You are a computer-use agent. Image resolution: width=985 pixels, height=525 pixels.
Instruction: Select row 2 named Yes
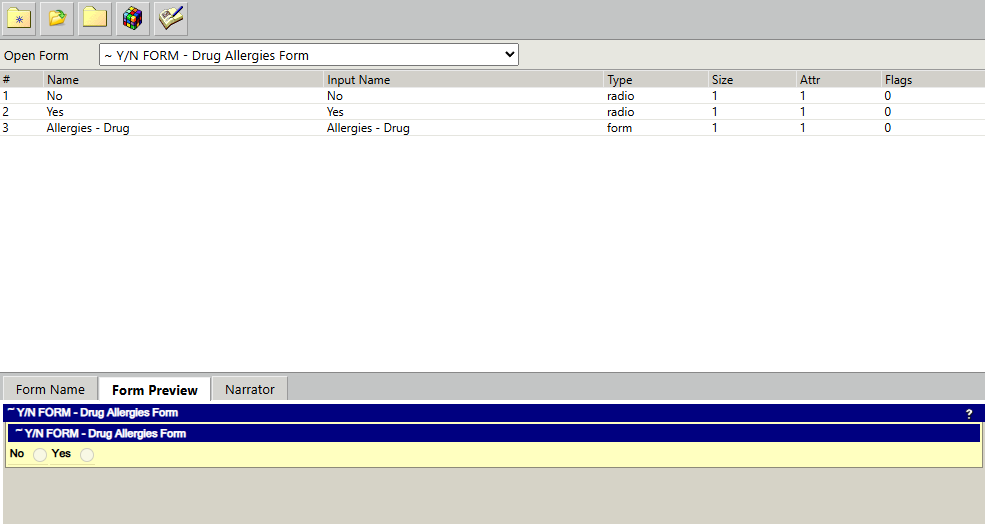point(492,112)
